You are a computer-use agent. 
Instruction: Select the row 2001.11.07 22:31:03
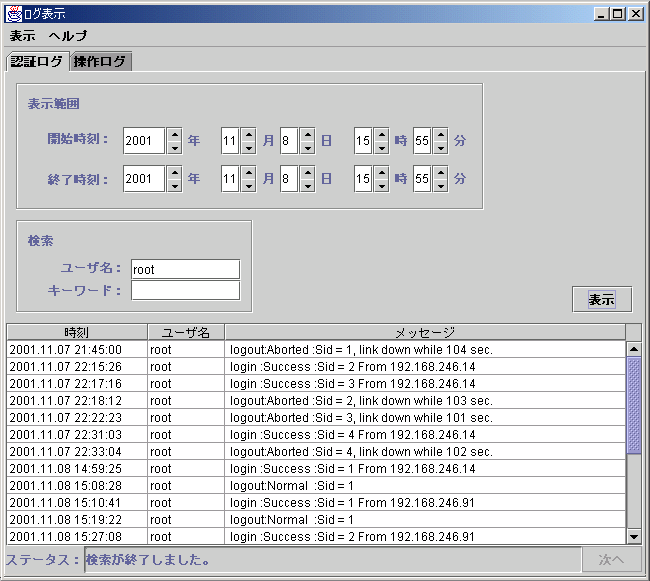pyautogui.click(x=316, y=434)
